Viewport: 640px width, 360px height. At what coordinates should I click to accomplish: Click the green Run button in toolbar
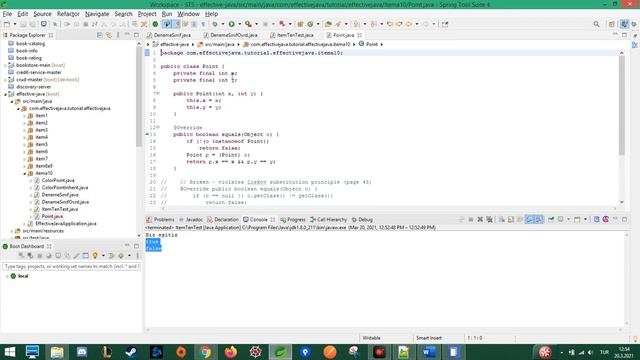pyautogui.click(x=231, y=24)
